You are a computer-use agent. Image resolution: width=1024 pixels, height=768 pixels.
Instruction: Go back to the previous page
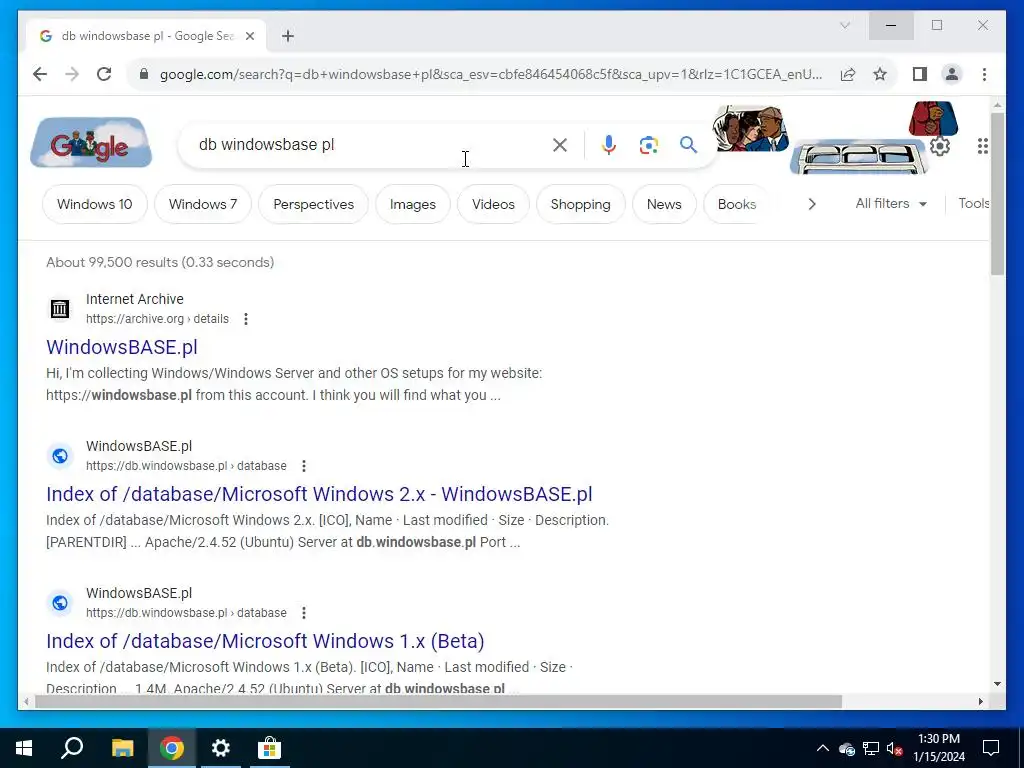click(40, 74)
